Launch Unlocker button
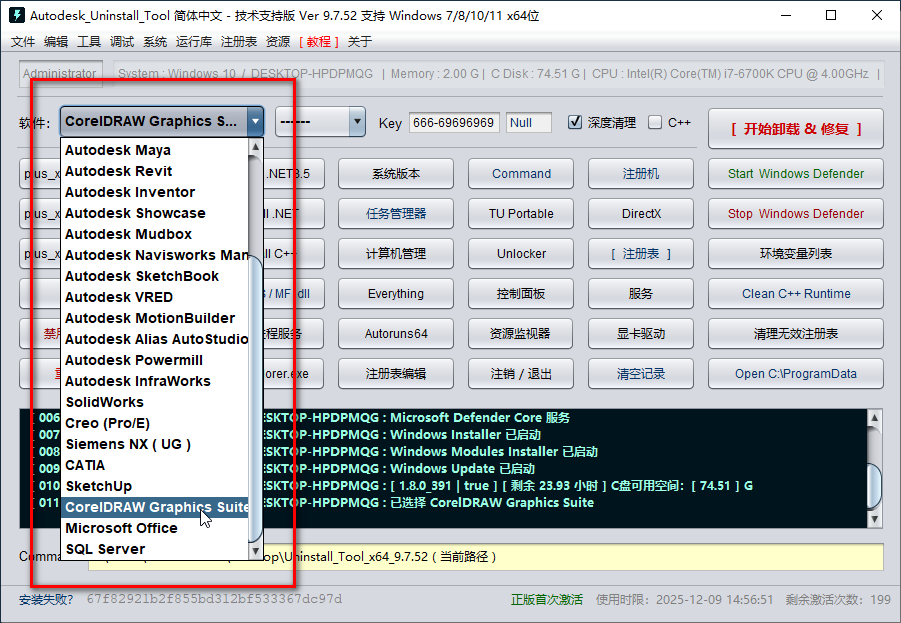Viewport: 901px width, 623px height. (x=521, y=253)
